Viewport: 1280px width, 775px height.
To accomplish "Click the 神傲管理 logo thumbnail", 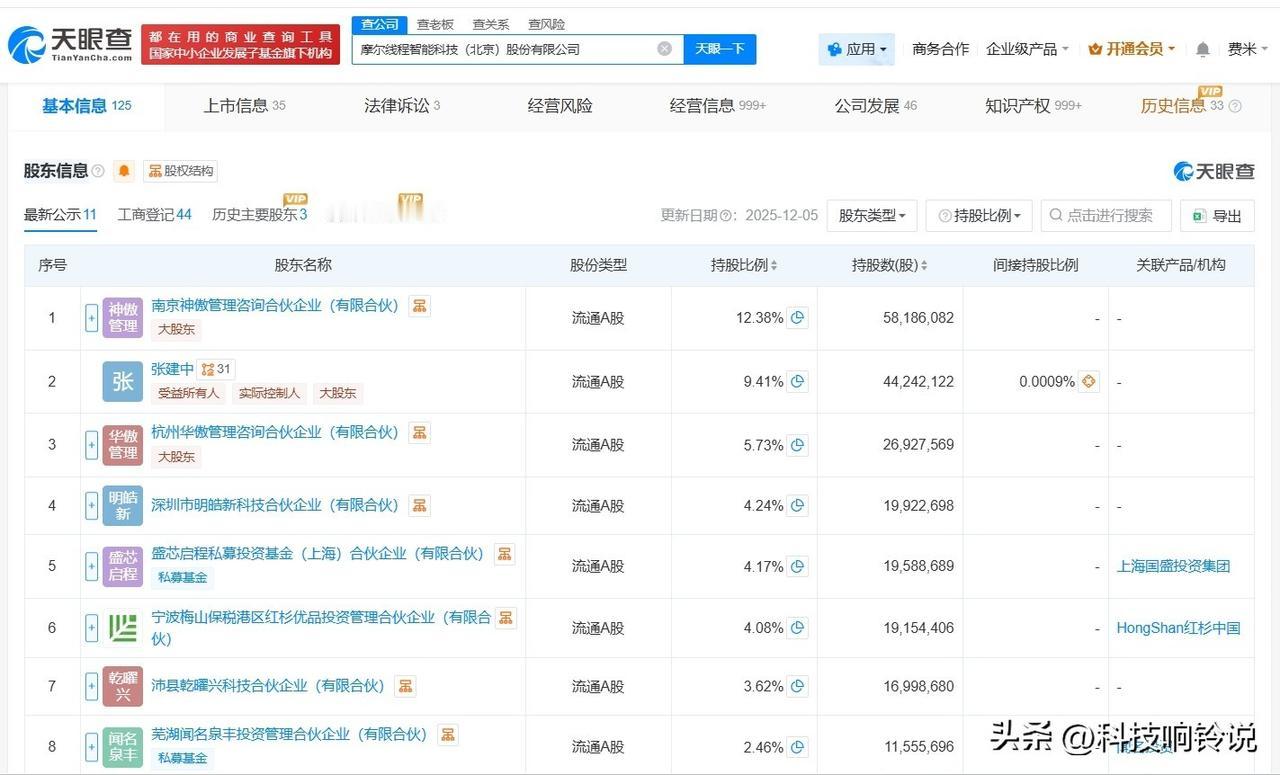I will coord(123,318).
